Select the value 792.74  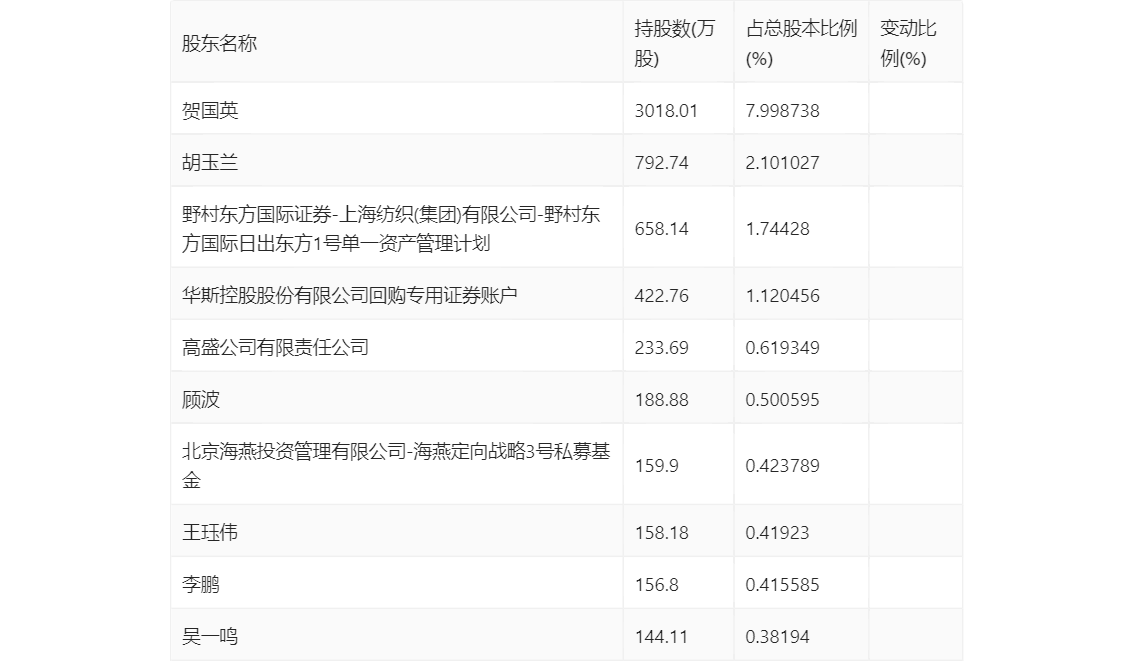pos(662,163)
